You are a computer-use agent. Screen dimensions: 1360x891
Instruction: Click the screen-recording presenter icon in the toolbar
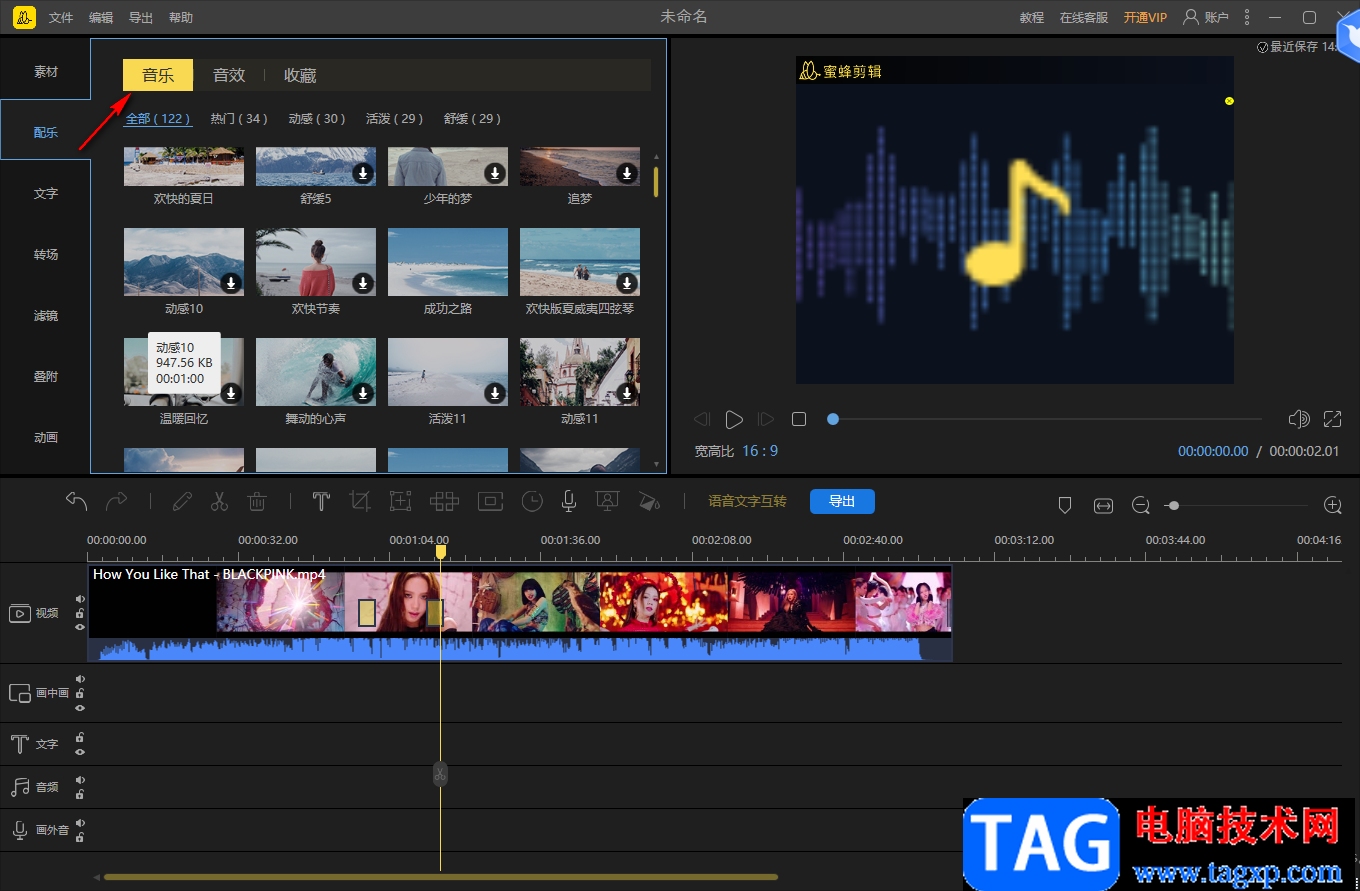tap(606, 501)
